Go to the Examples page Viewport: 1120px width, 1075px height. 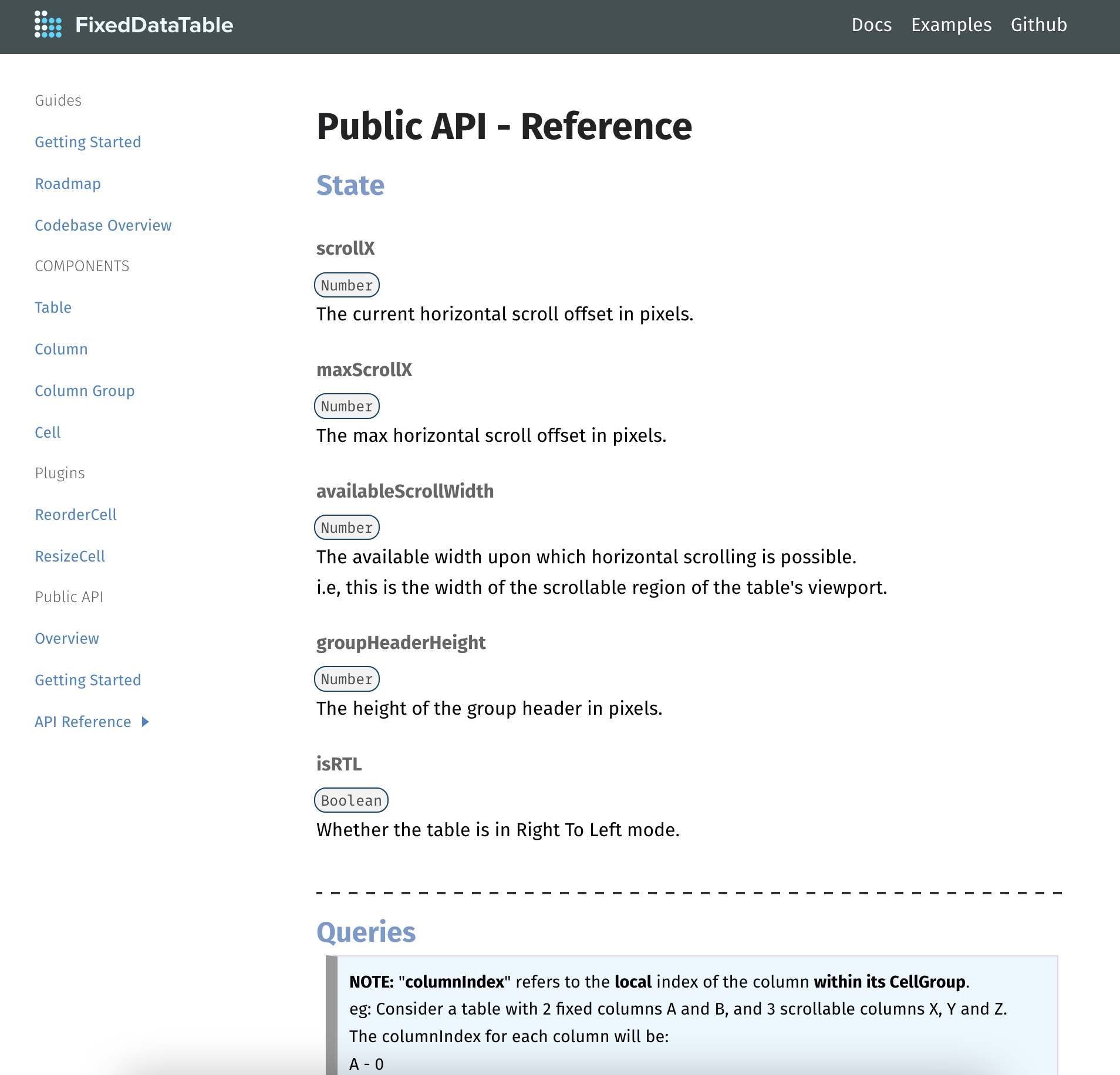(x=952, y=25)
